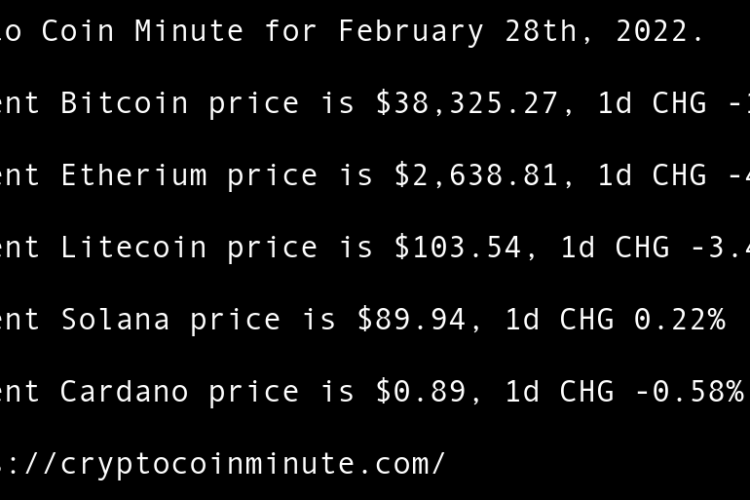Click Cardano's -0.58% change value
This screenshot has height=500, width=750.
(689, 391)
